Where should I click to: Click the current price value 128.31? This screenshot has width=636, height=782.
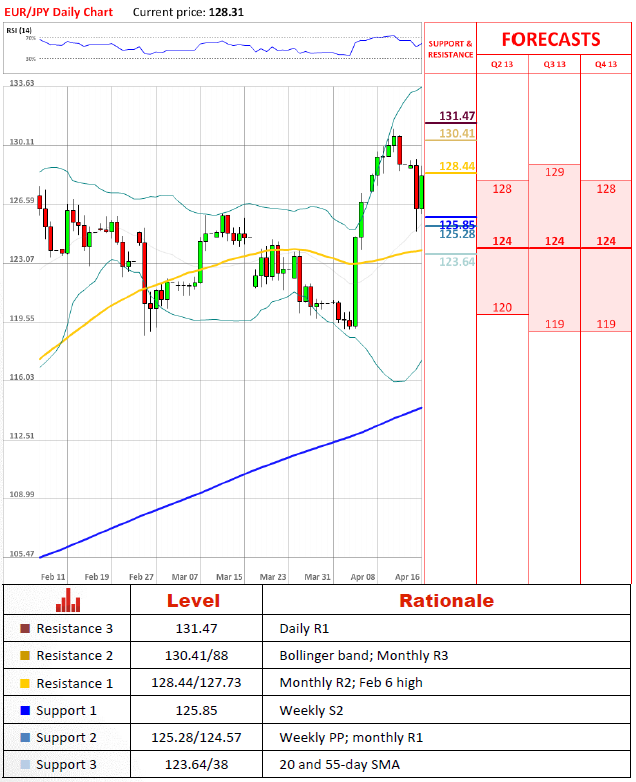click(226, 12)
